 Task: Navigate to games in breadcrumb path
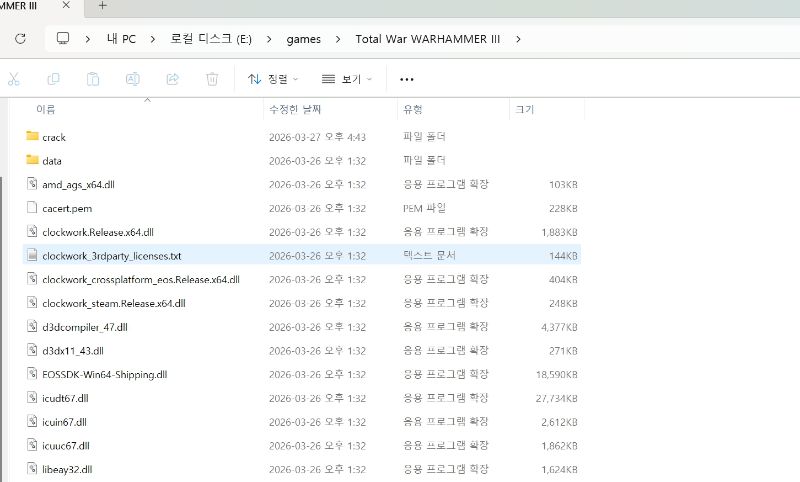pyautogui.click(x=304, y=39)
